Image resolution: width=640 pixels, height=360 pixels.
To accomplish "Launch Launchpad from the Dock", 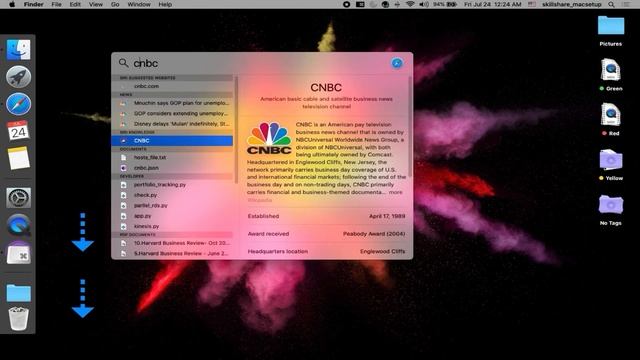I will point(18,77).
